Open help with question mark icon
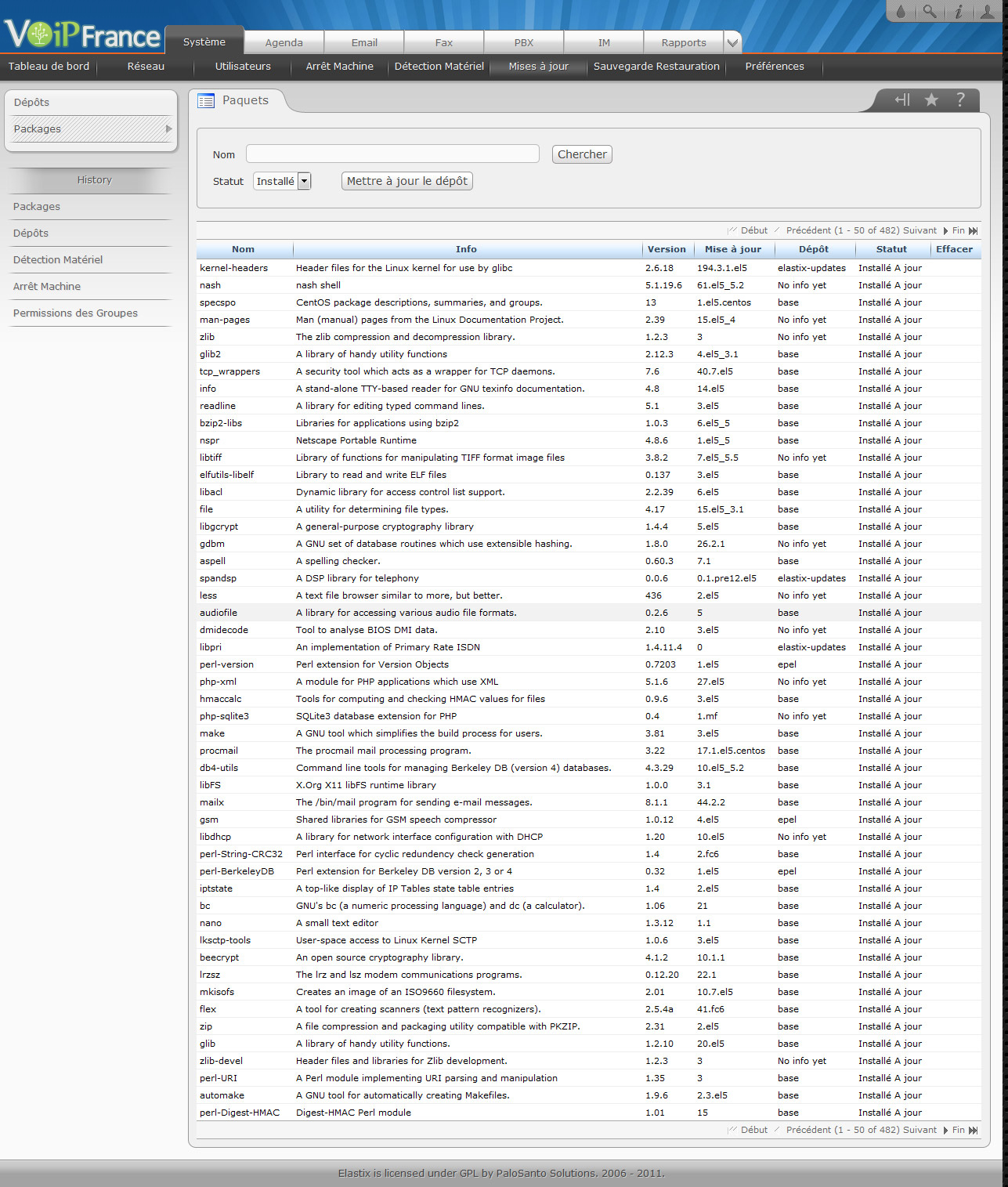The width and height of the screenshot is (1008, 1187). [960, 100]
